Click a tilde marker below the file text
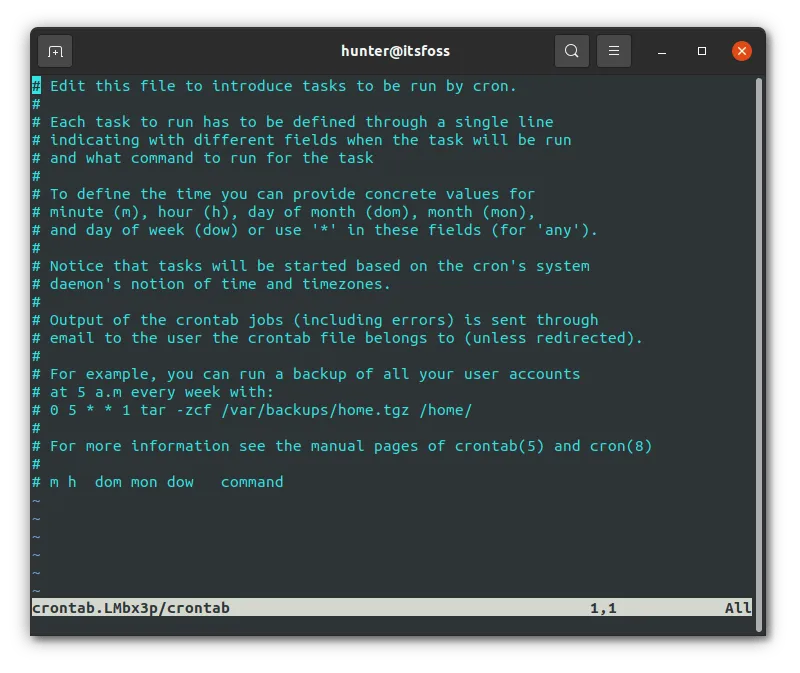 (x=37, y=536)
